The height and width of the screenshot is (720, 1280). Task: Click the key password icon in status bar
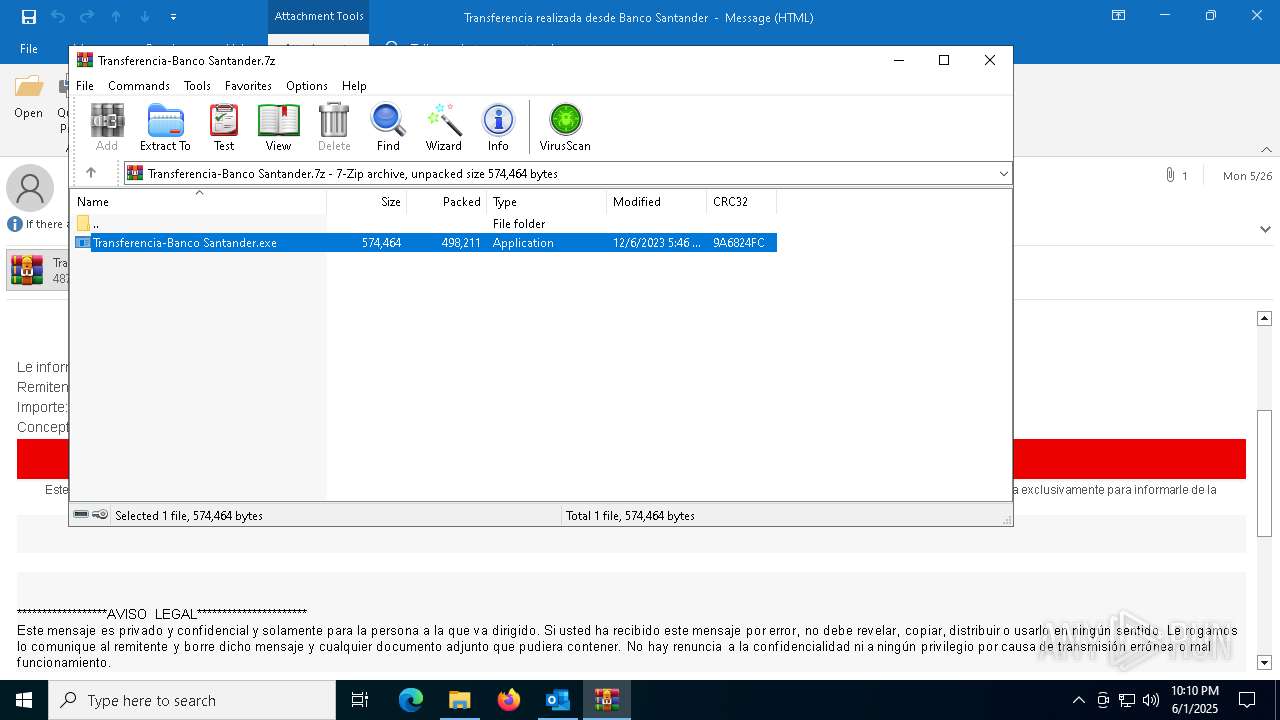pyautogui.click(x=100, y=515)
